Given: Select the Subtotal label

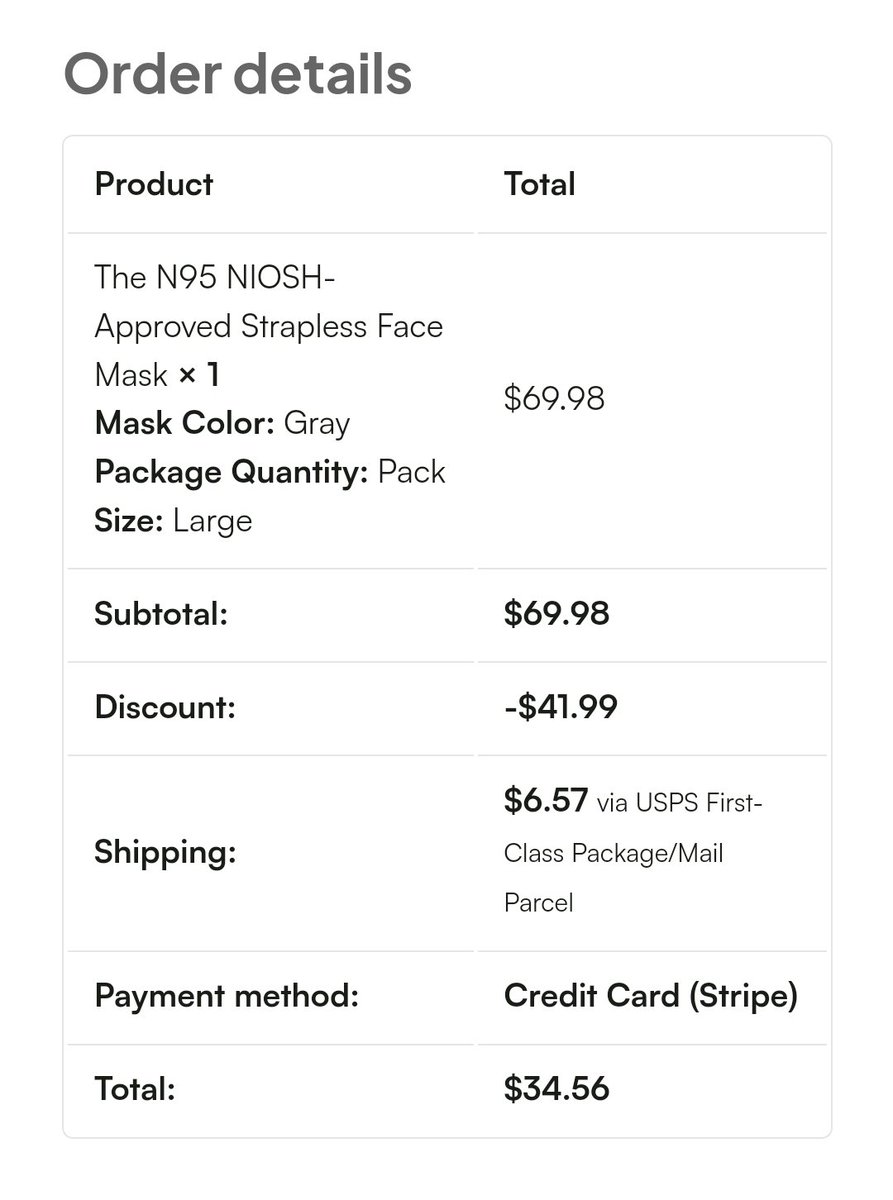Looking at the screenshot, I should [161, 614].
